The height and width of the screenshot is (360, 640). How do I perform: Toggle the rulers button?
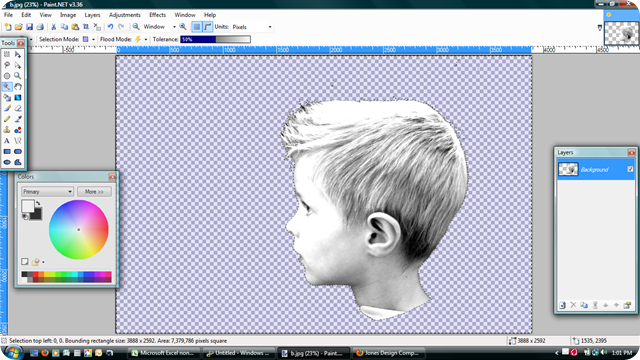(x=208, y=27)
